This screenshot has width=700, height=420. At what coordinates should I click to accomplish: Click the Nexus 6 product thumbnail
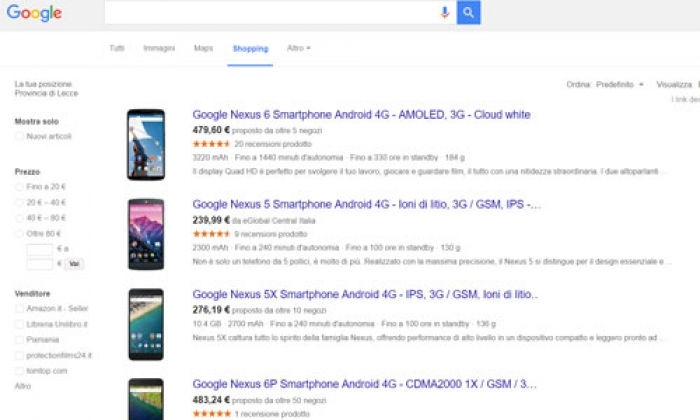[146, 145]
